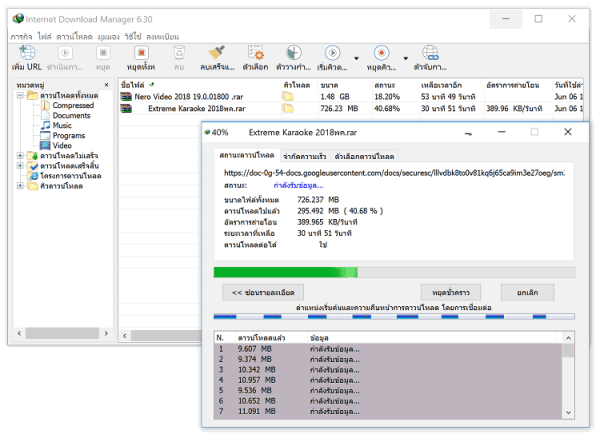
Task: Click the blue connection segments progress bar
Action: pos(394,316)
